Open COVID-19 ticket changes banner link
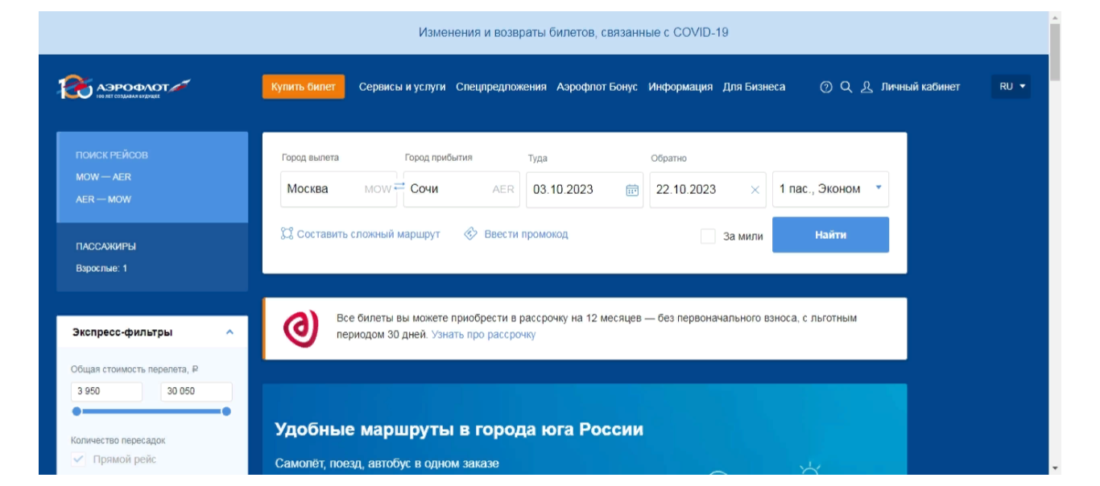 574,32
